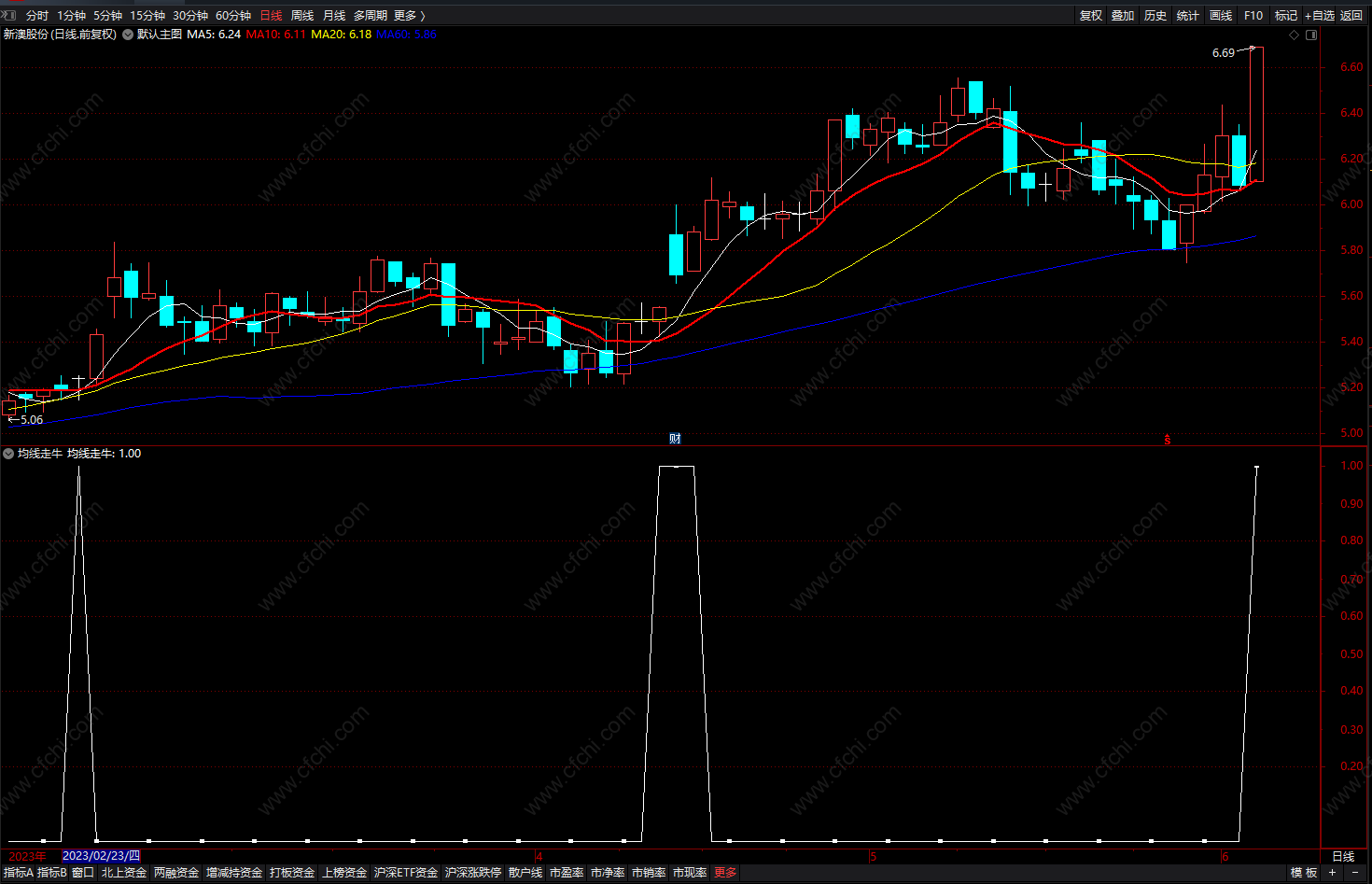Open the 统计 statistics button

click(1188, 15)
